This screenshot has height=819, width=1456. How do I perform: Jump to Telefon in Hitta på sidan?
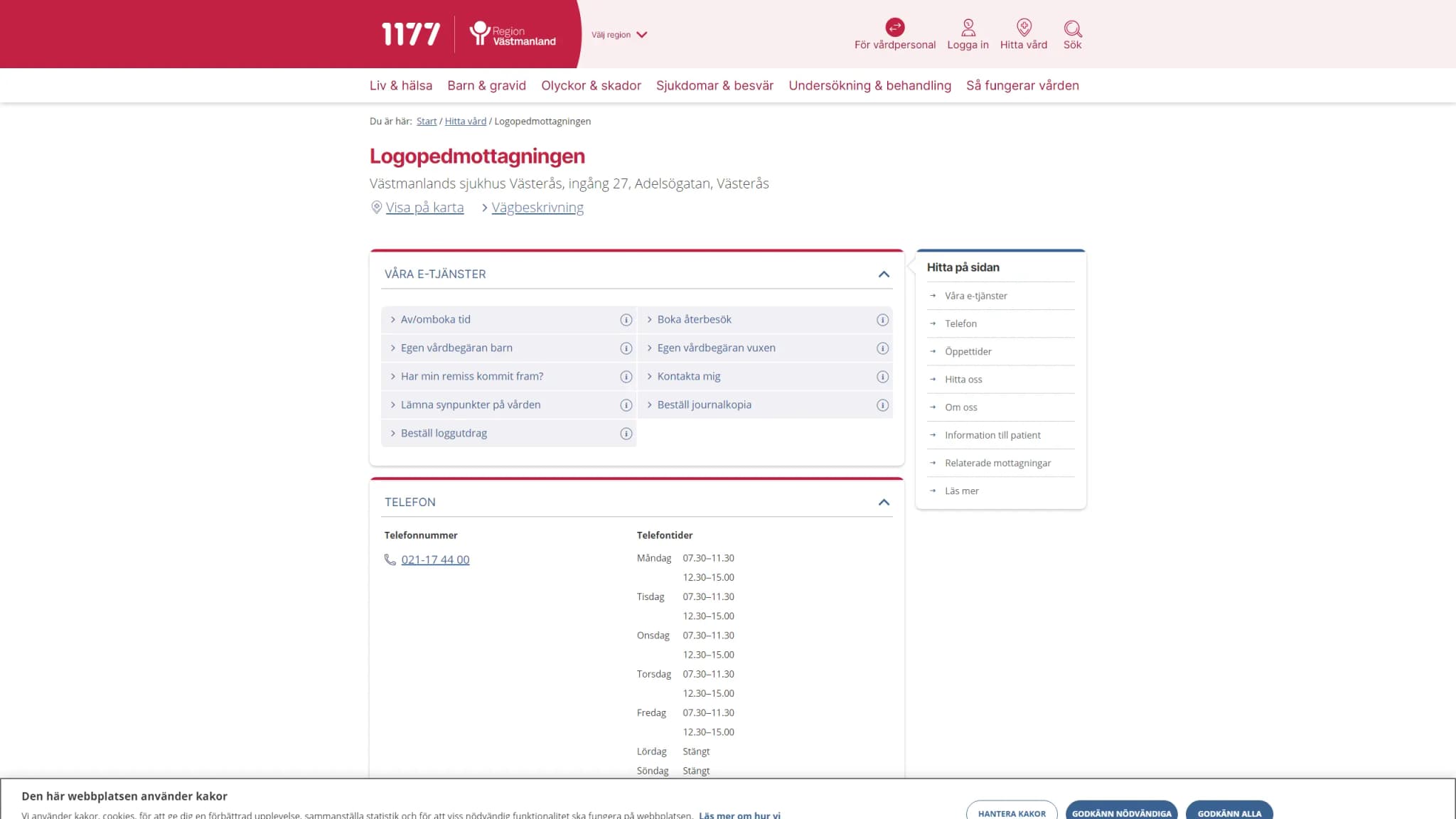coord(960,323)
